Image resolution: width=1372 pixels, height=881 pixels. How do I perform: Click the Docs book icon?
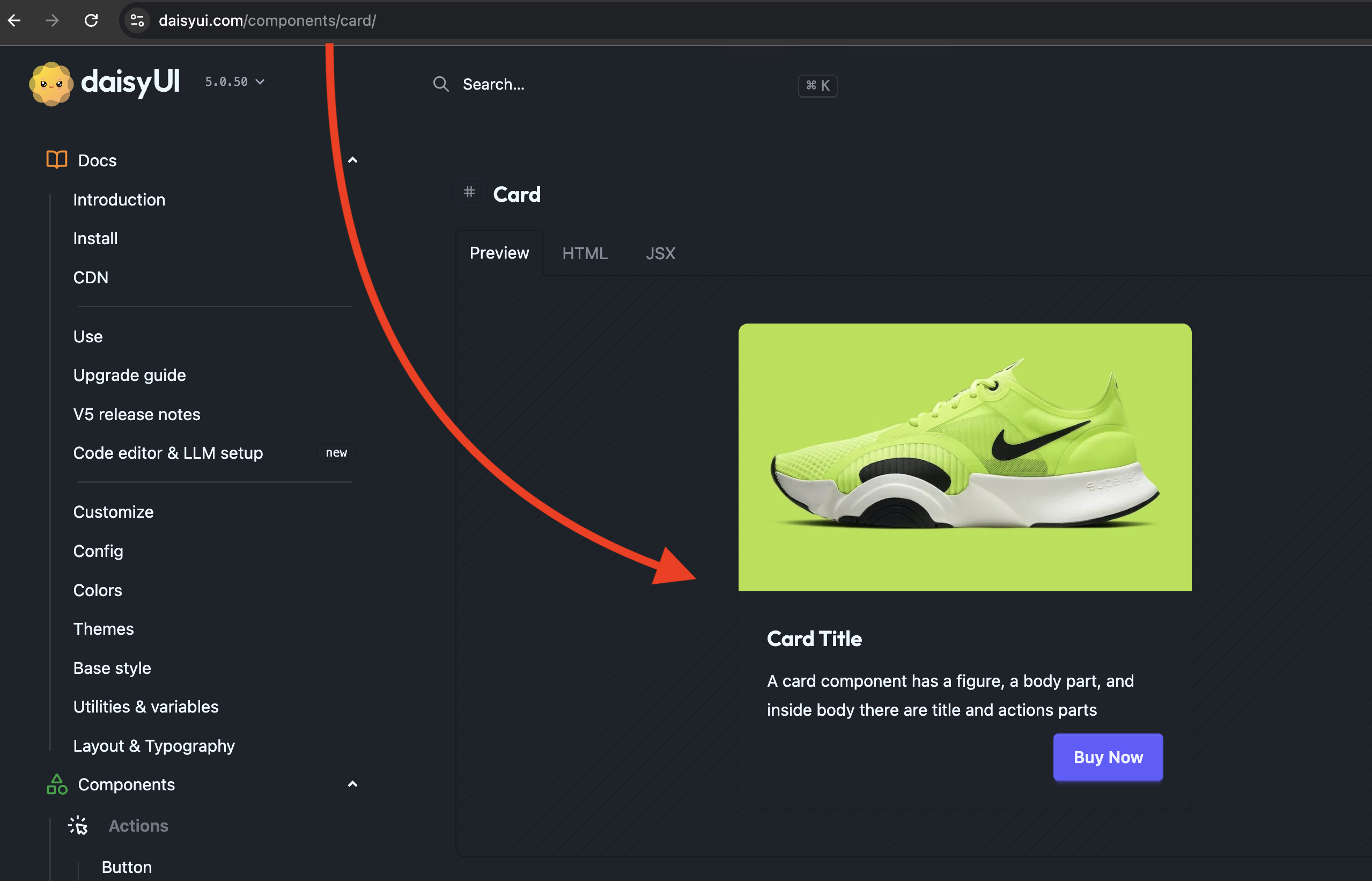pos(57,159)
